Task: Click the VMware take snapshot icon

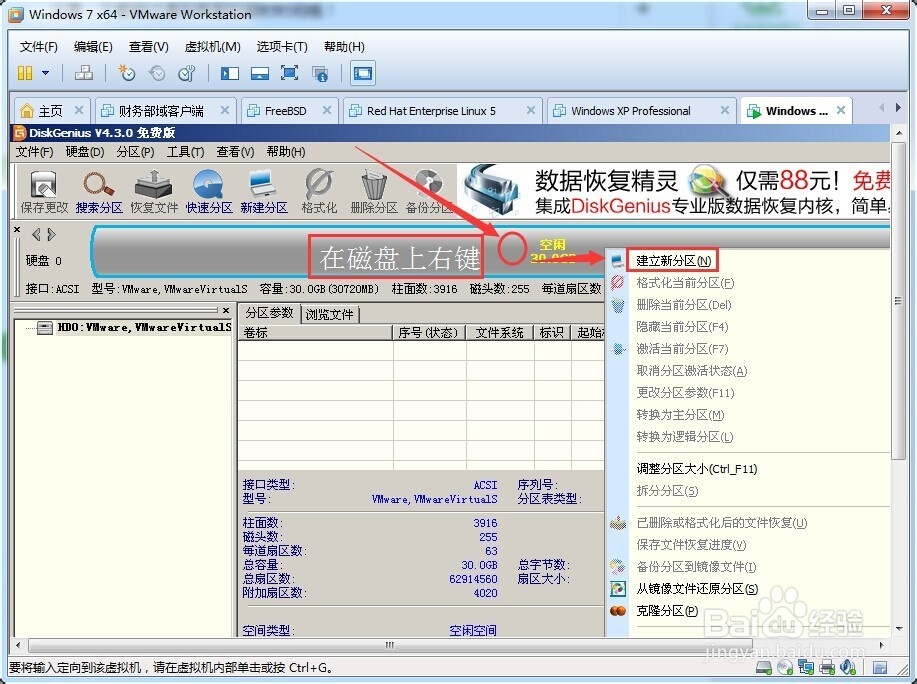Action: pos(126,73)
